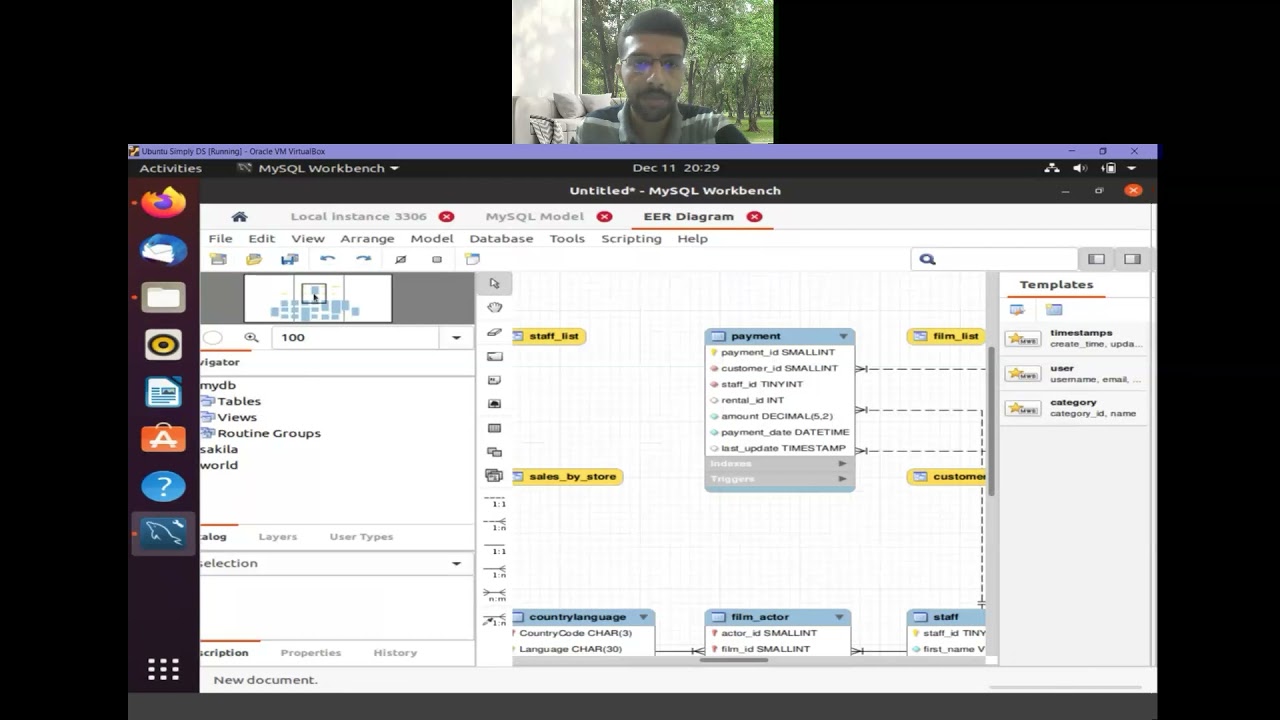Choose the lower 1:1 identifying relationship tool
Viewport: 1280px width, 720px height.
click(x=494, y=549)
